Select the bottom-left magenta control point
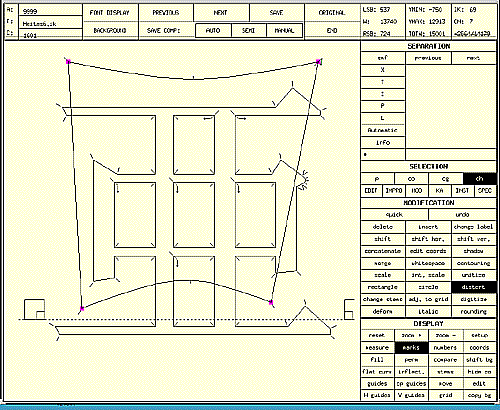 pos(82,309)
